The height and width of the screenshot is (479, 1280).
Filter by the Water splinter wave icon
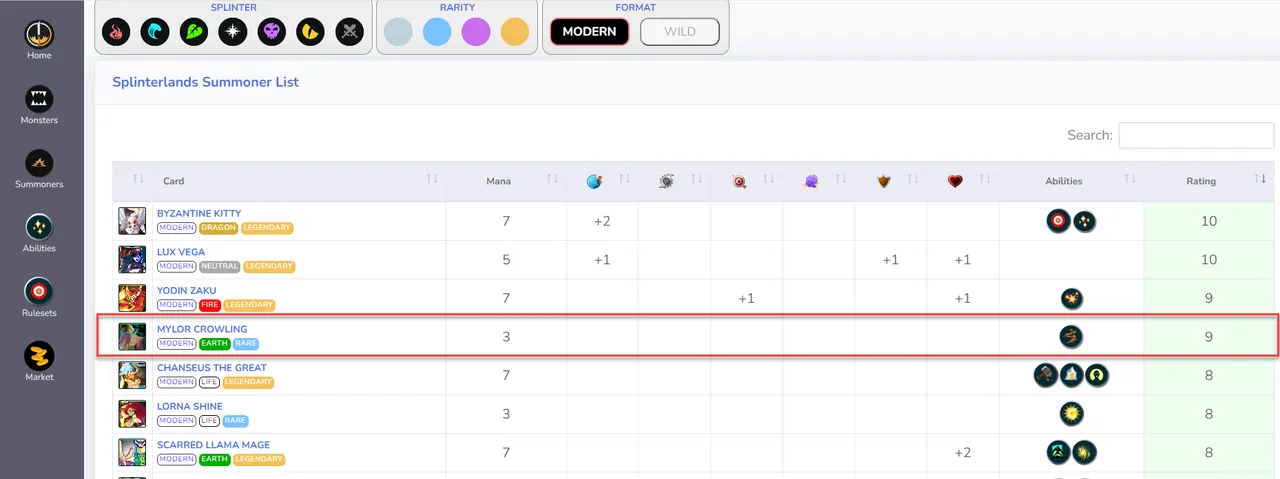[155, 33]
